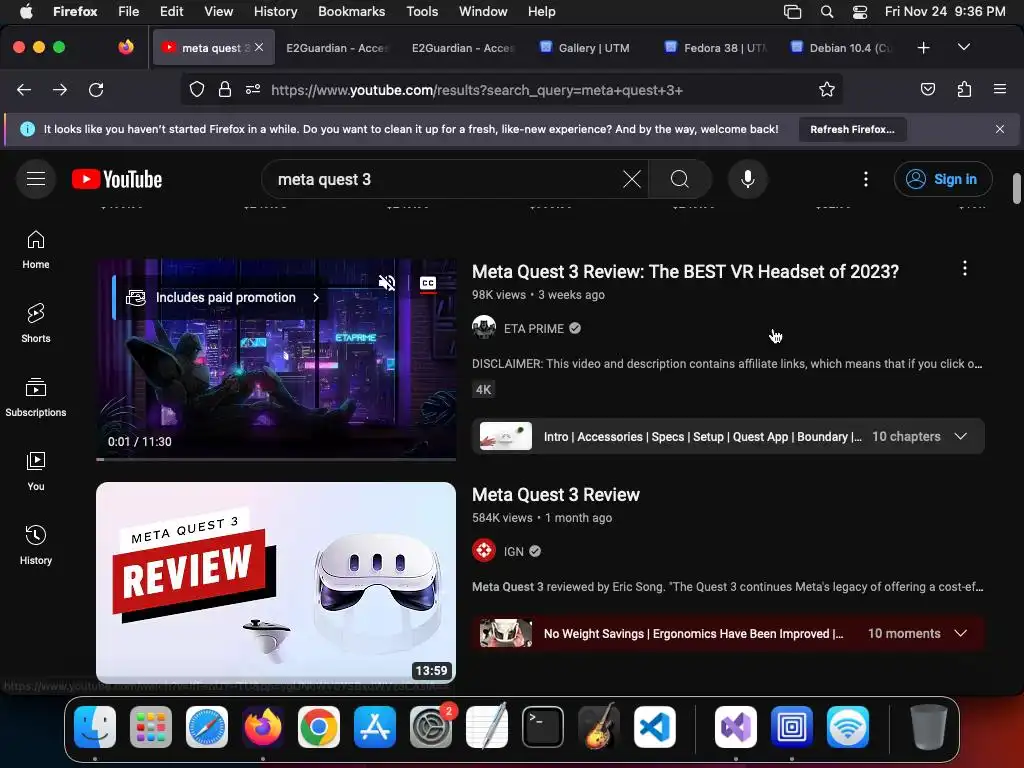Open Visual Studio Code from Dock

click(x=654, y=727)
